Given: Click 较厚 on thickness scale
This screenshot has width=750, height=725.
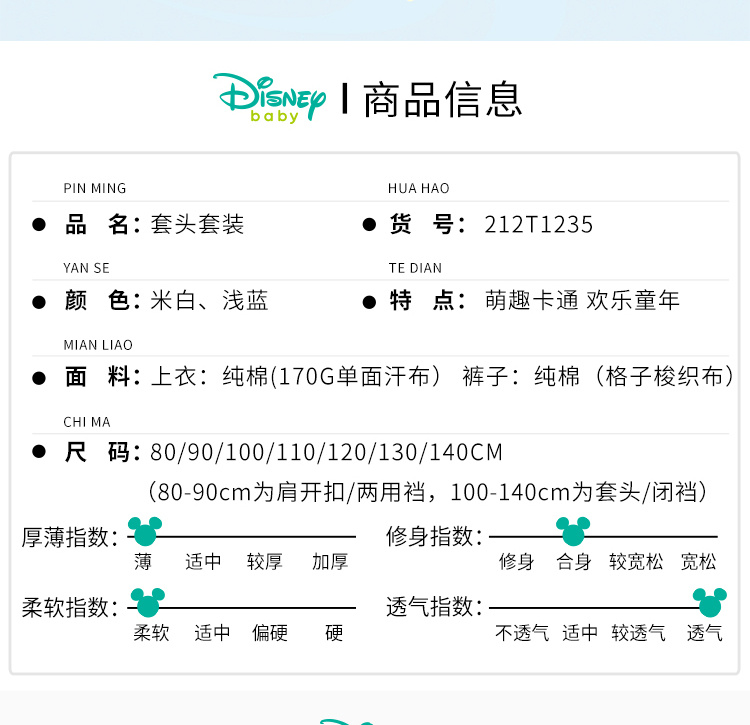Looking at the screenshot, I should [x=265, y=562].
